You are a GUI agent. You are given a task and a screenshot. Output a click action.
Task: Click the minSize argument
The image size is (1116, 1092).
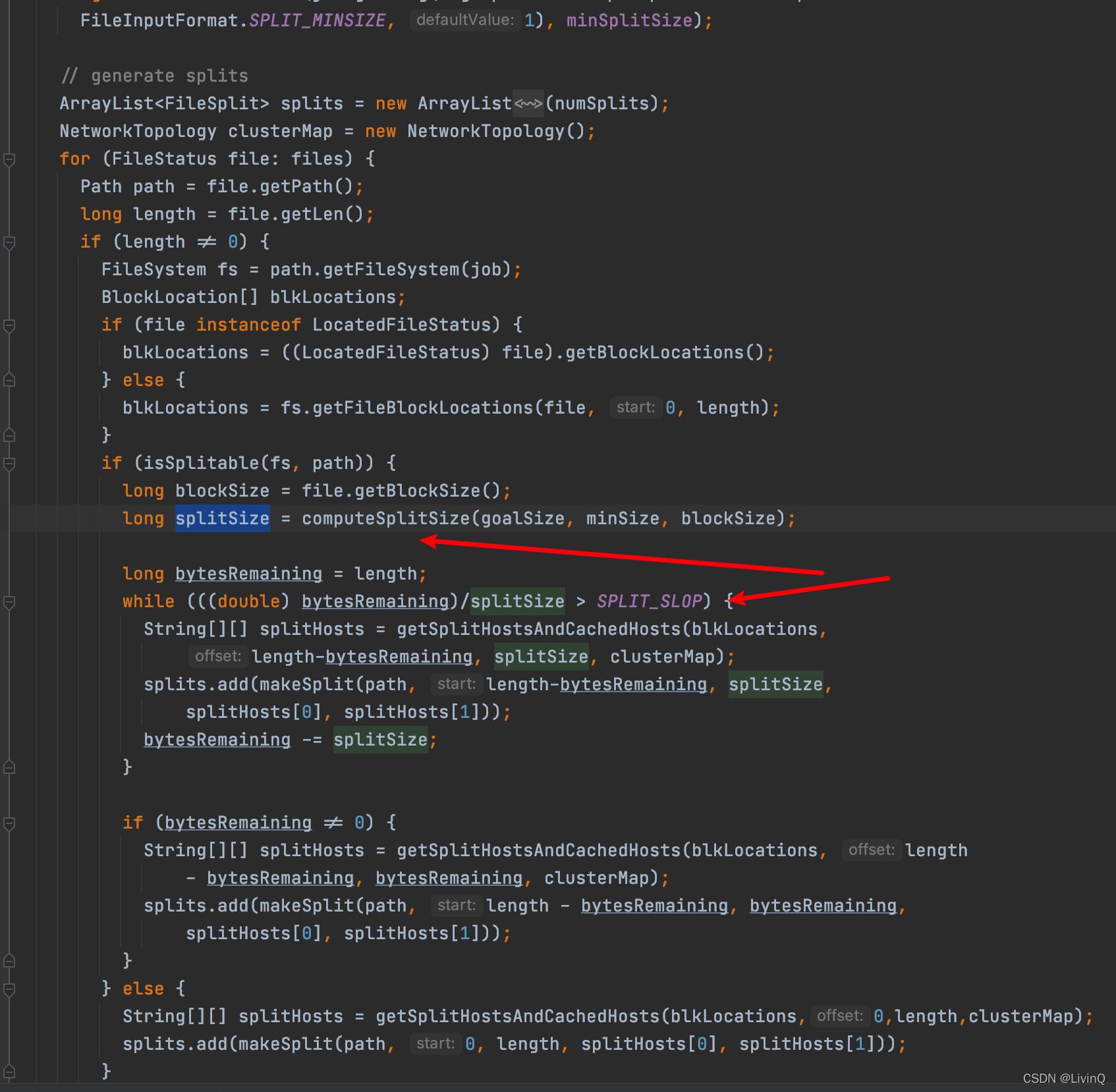(623, 518)
